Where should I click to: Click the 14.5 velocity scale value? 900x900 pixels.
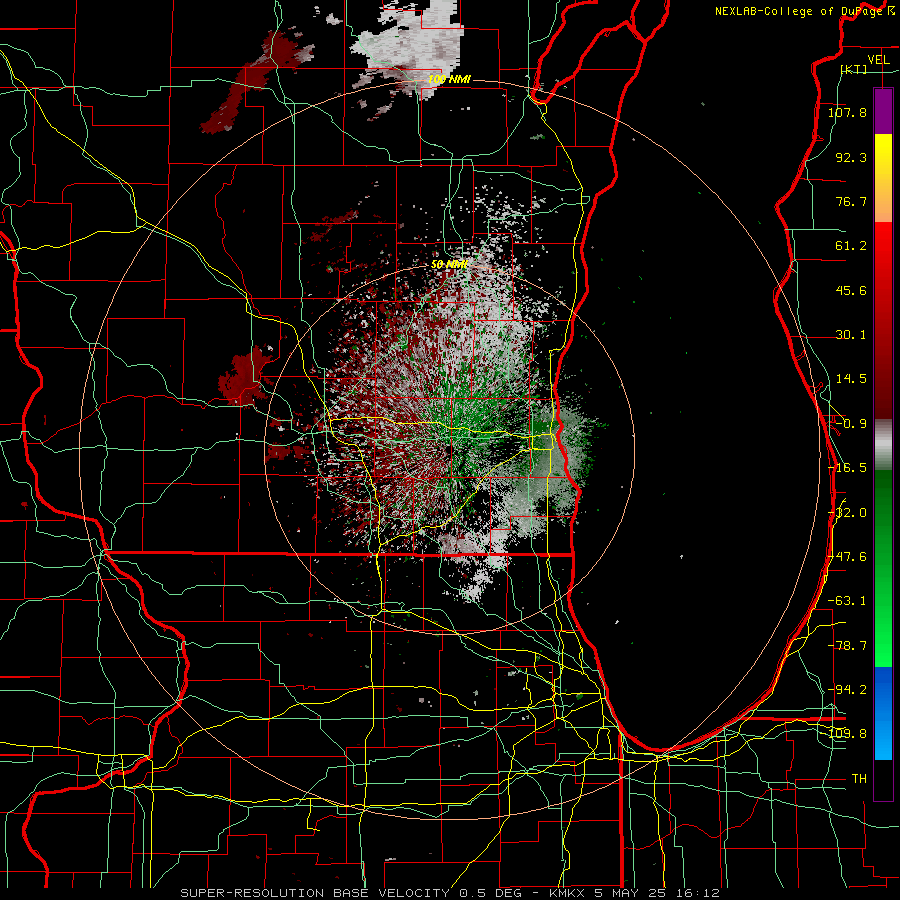[x=851, y=379]
